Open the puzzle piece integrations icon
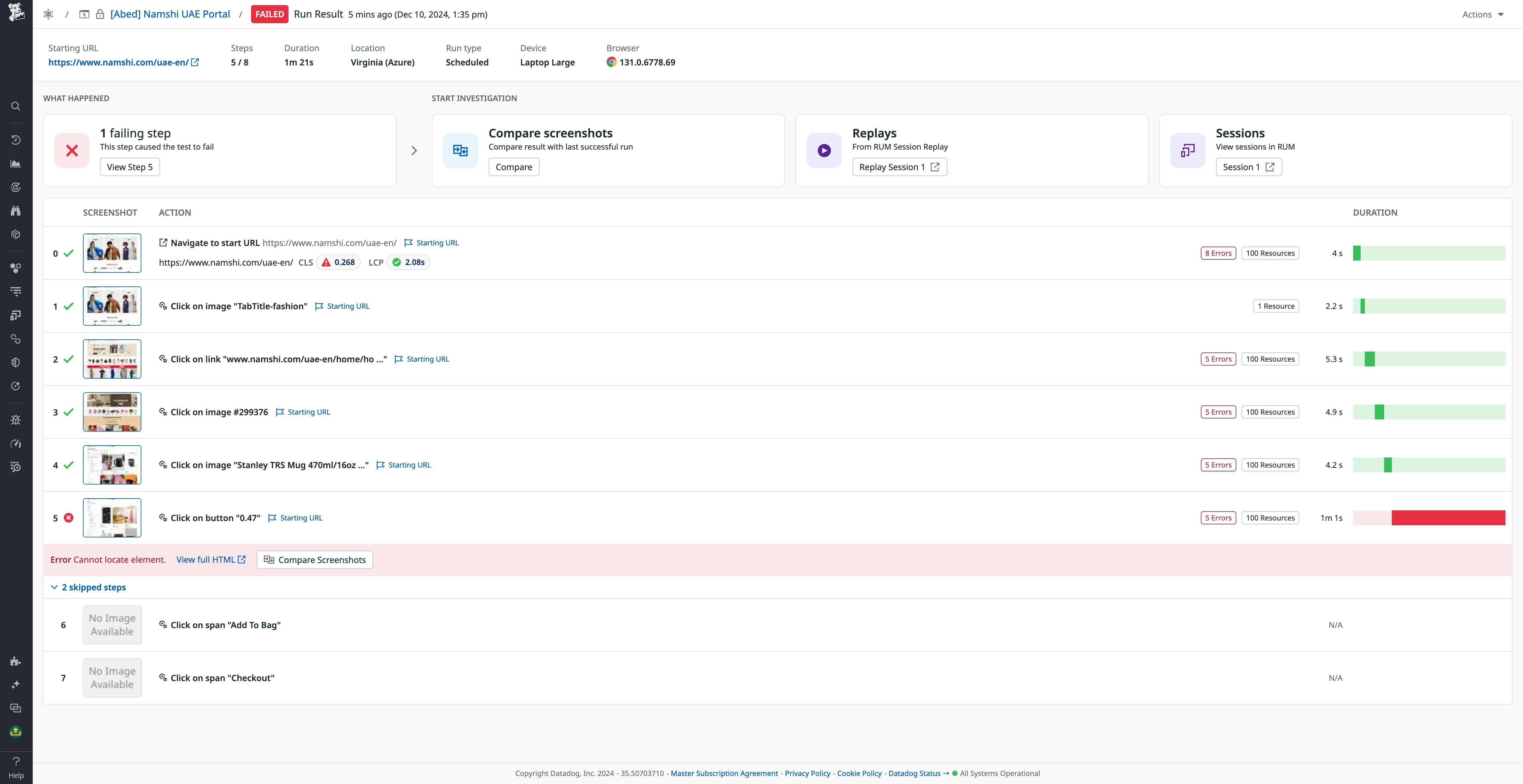 coord(16,661)
